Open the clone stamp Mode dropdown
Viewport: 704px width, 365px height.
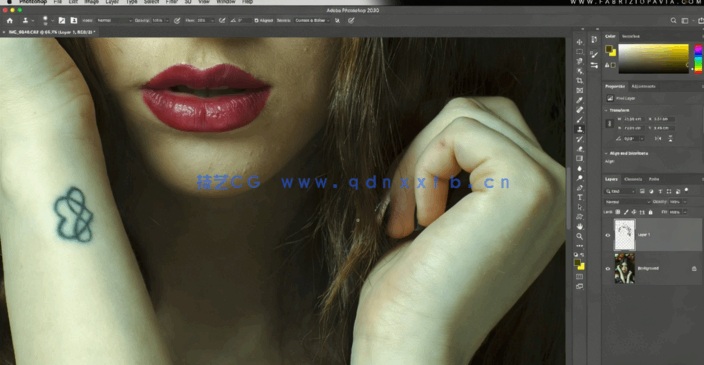pyautogui.click(x=114, y=21)
